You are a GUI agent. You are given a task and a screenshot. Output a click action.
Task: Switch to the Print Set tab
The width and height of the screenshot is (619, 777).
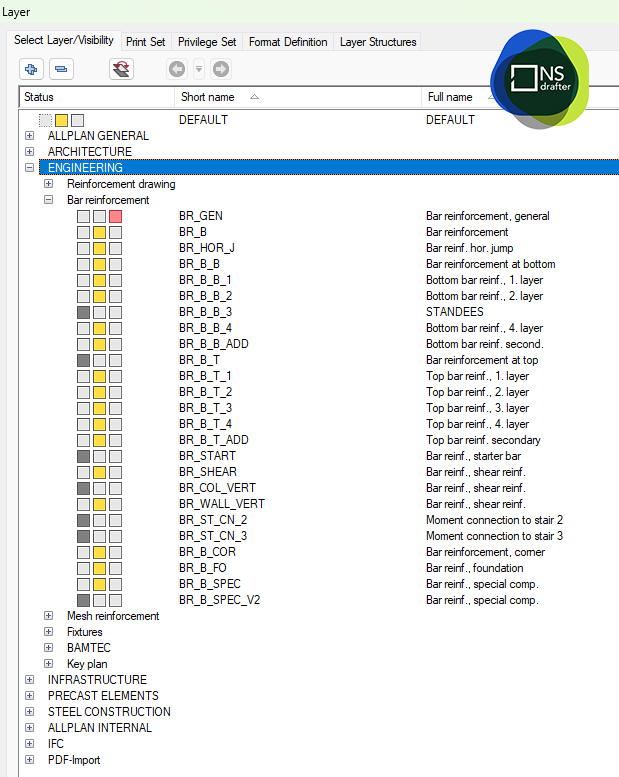pyautogui.click(x=145, y=42)
